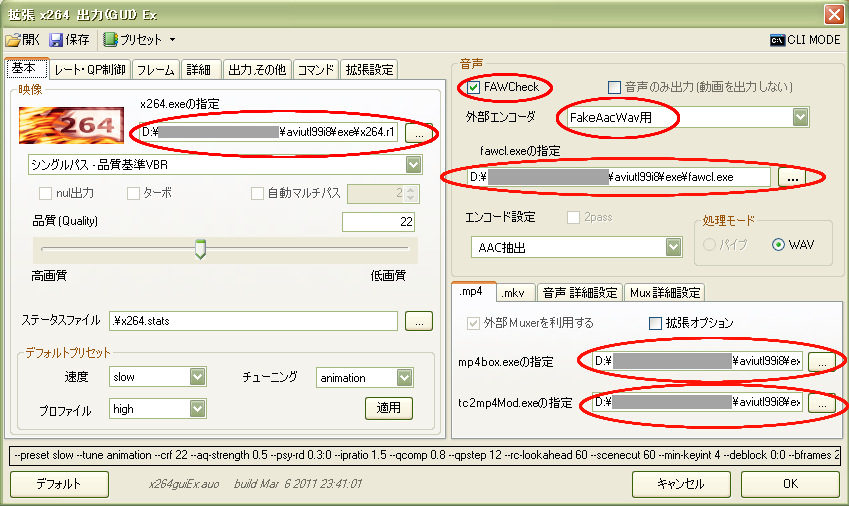Switch to CLI MODE
This screenshot has width=849, height=506.
coord(804,40)
